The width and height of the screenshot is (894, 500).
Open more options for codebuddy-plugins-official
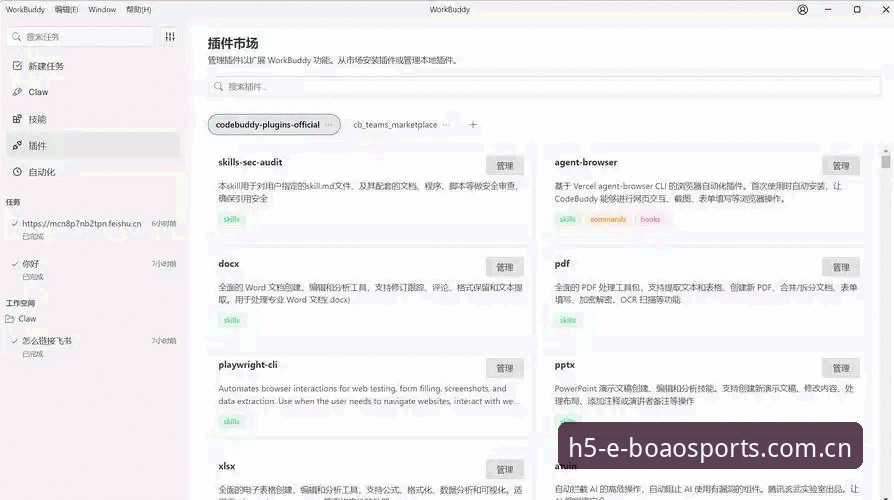pyautogui.click(x=329, y=125)
